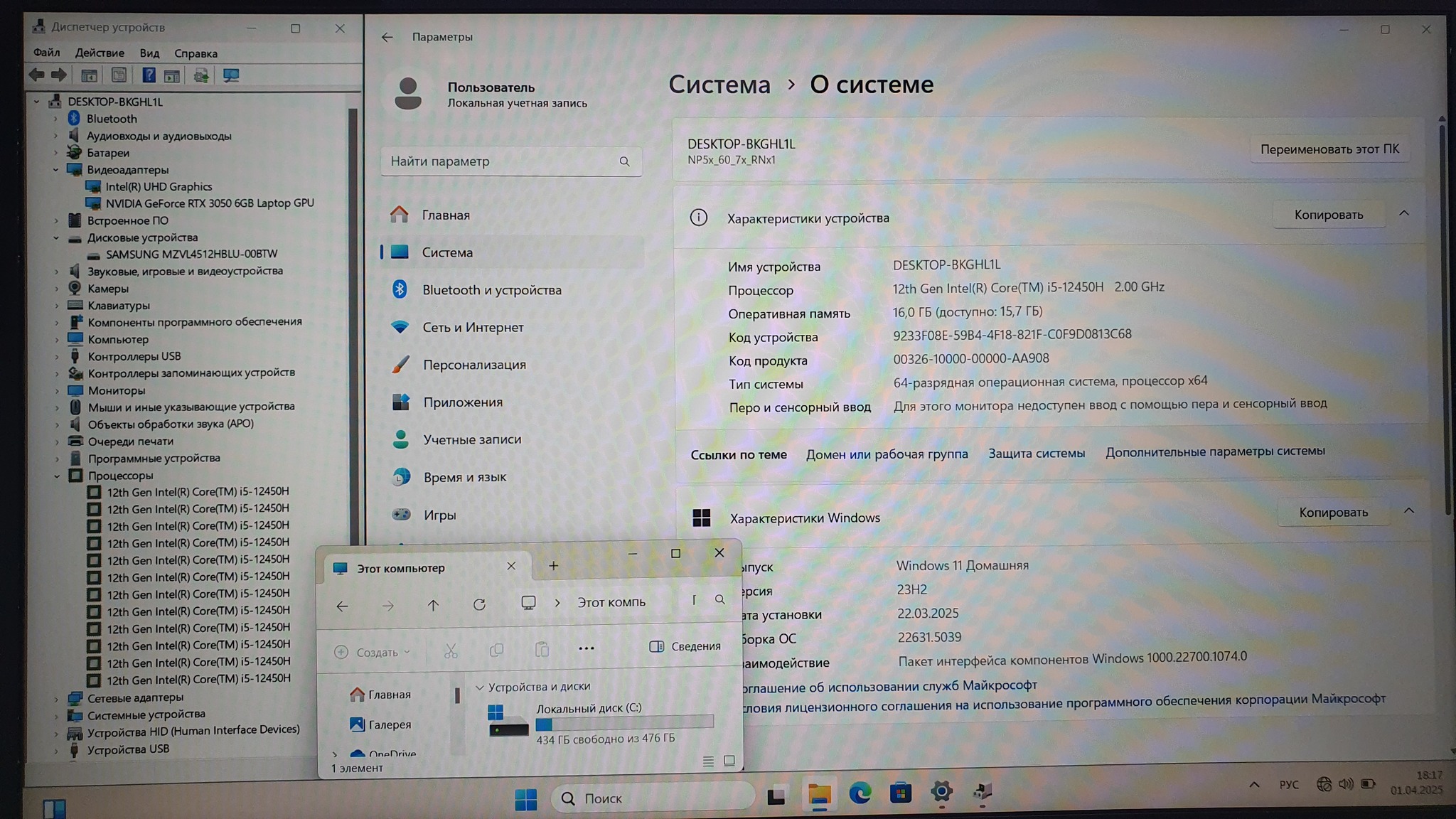Collapse the Характеристики устройства section chevron
This screenshot has width=1456, height=819.
1403,213
